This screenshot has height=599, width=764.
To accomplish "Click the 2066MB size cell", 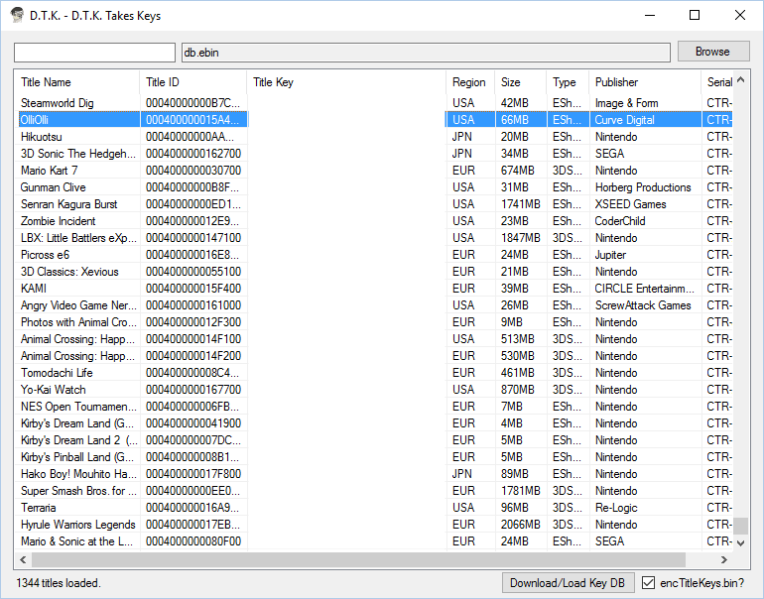I will coord(520,525).
